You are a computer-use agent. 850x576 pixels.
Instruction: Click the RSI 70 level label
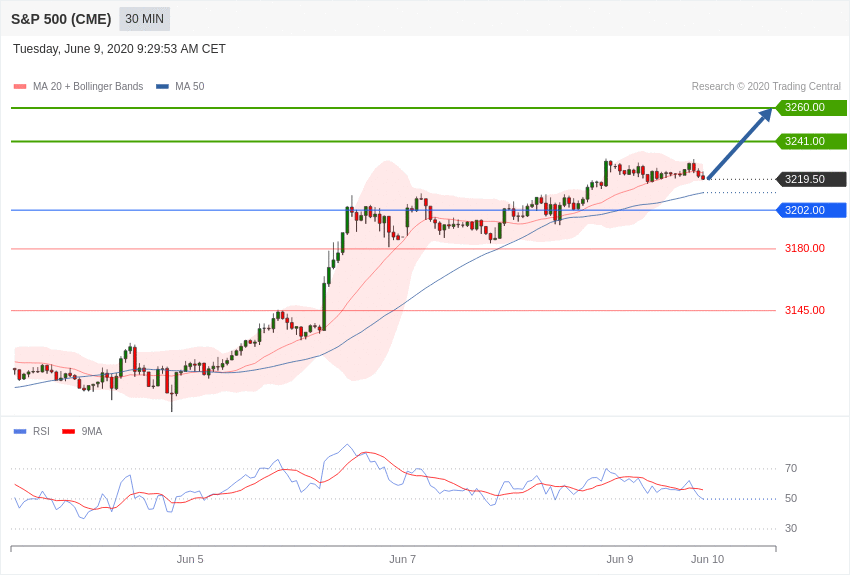point(791,468)
